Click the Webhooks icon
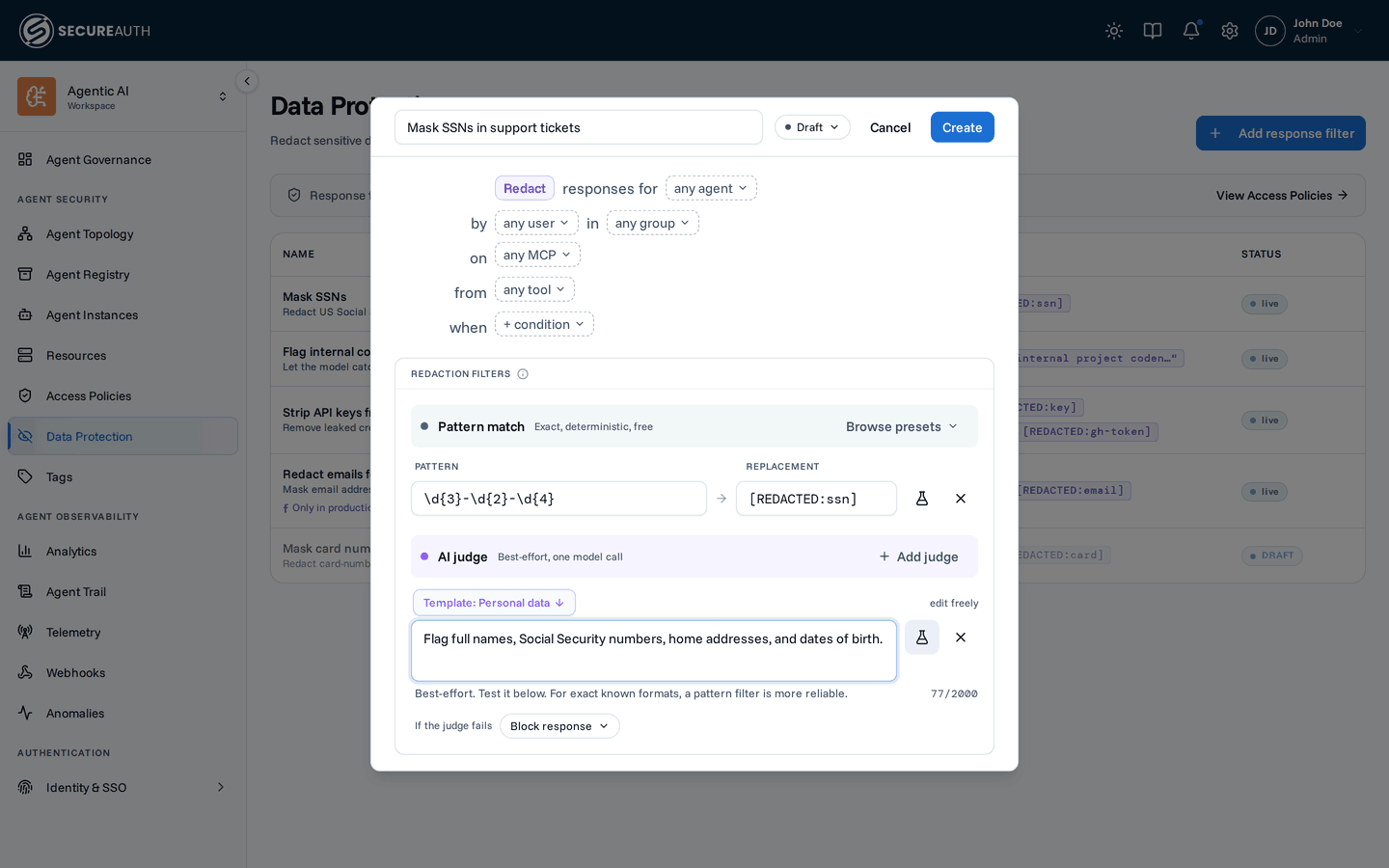The width and height of the screenshot is (1389, 868). pos(26,672)
